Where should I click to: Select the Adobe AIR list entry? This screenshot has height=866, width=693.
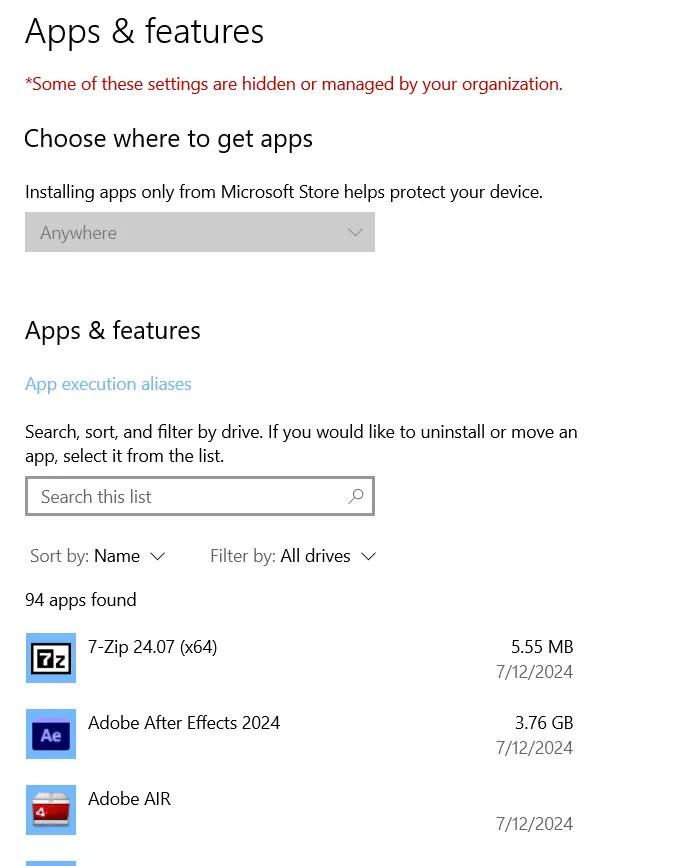300,810
